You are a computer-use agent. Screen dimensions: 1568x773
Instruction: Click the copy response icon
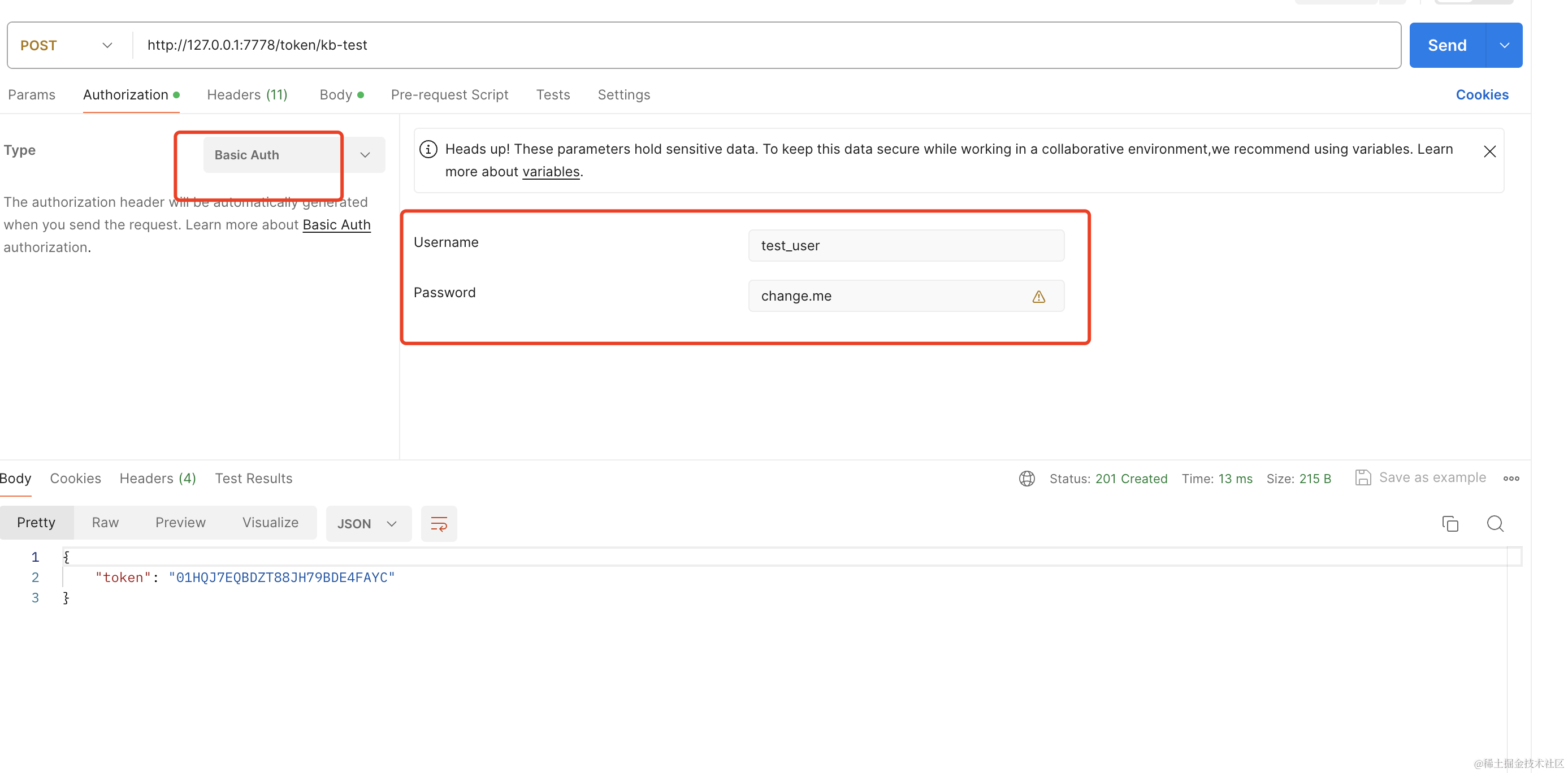(x=1450, y=523)
